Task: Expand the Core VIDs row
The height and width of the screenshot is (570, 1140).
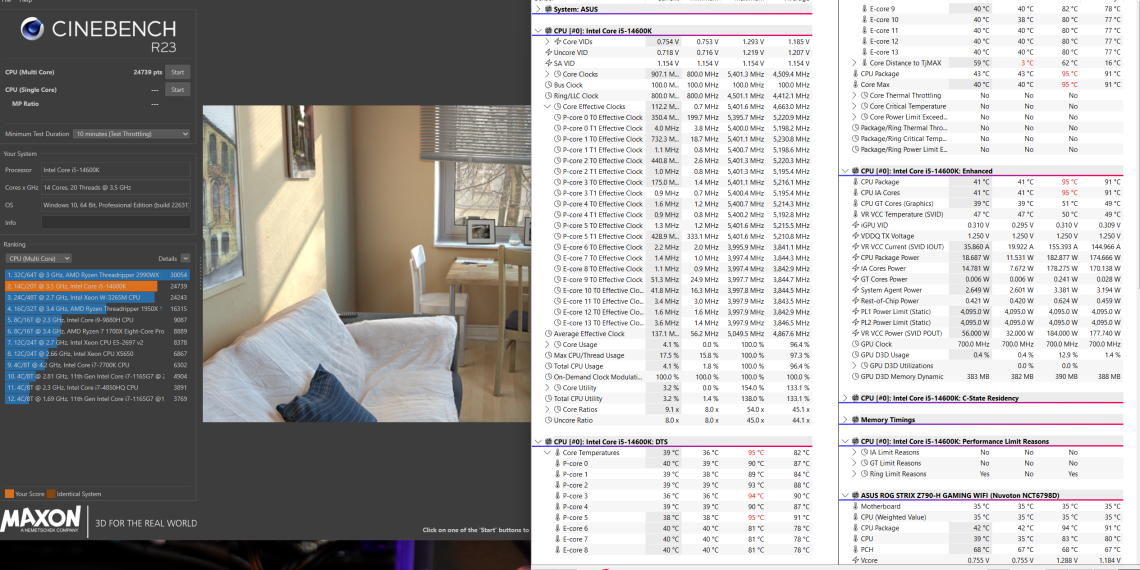Action: (x=547, y=41)
